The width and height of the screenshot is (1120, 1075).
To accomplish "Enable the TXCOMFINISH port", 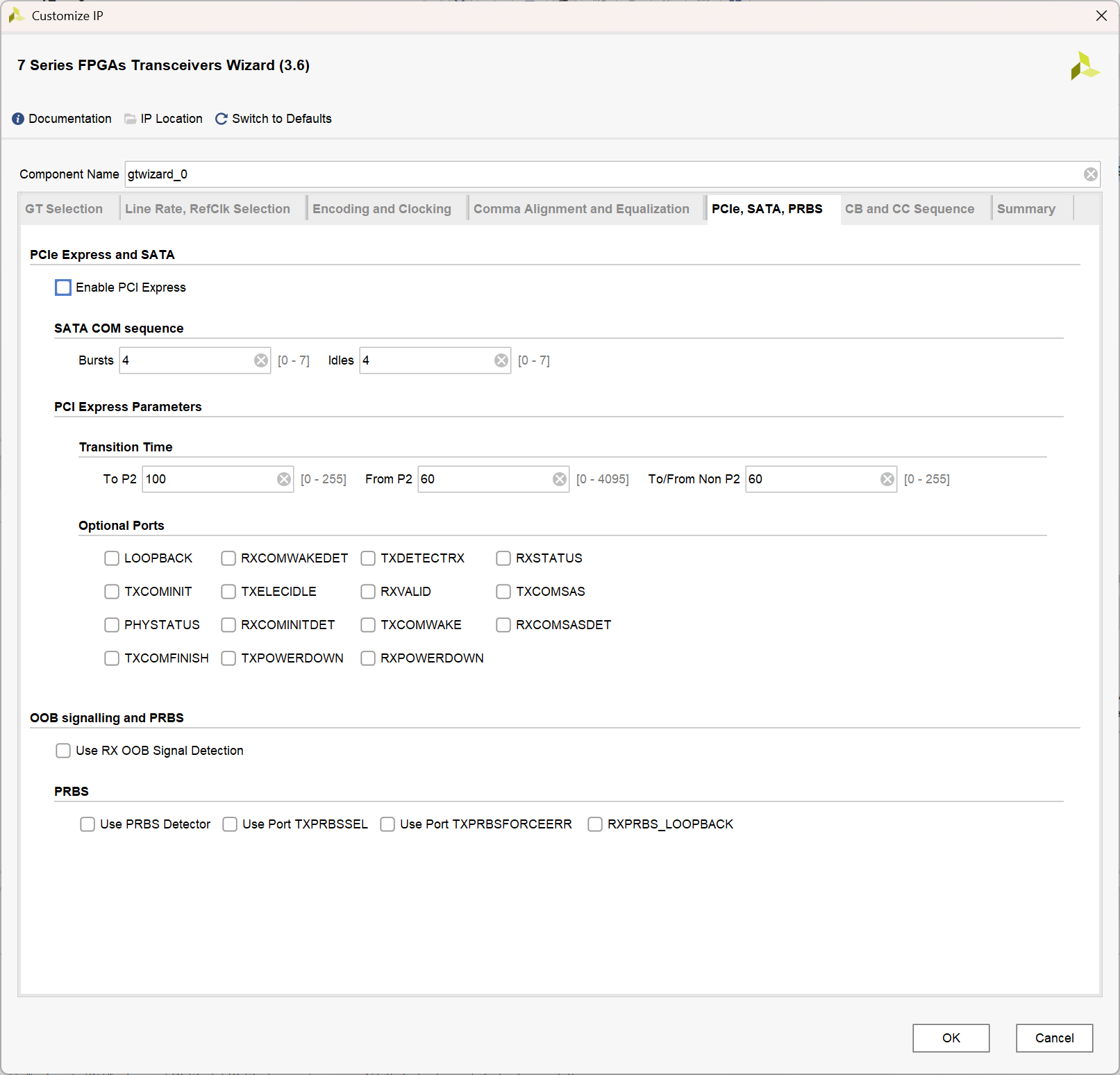I will 112,658.
